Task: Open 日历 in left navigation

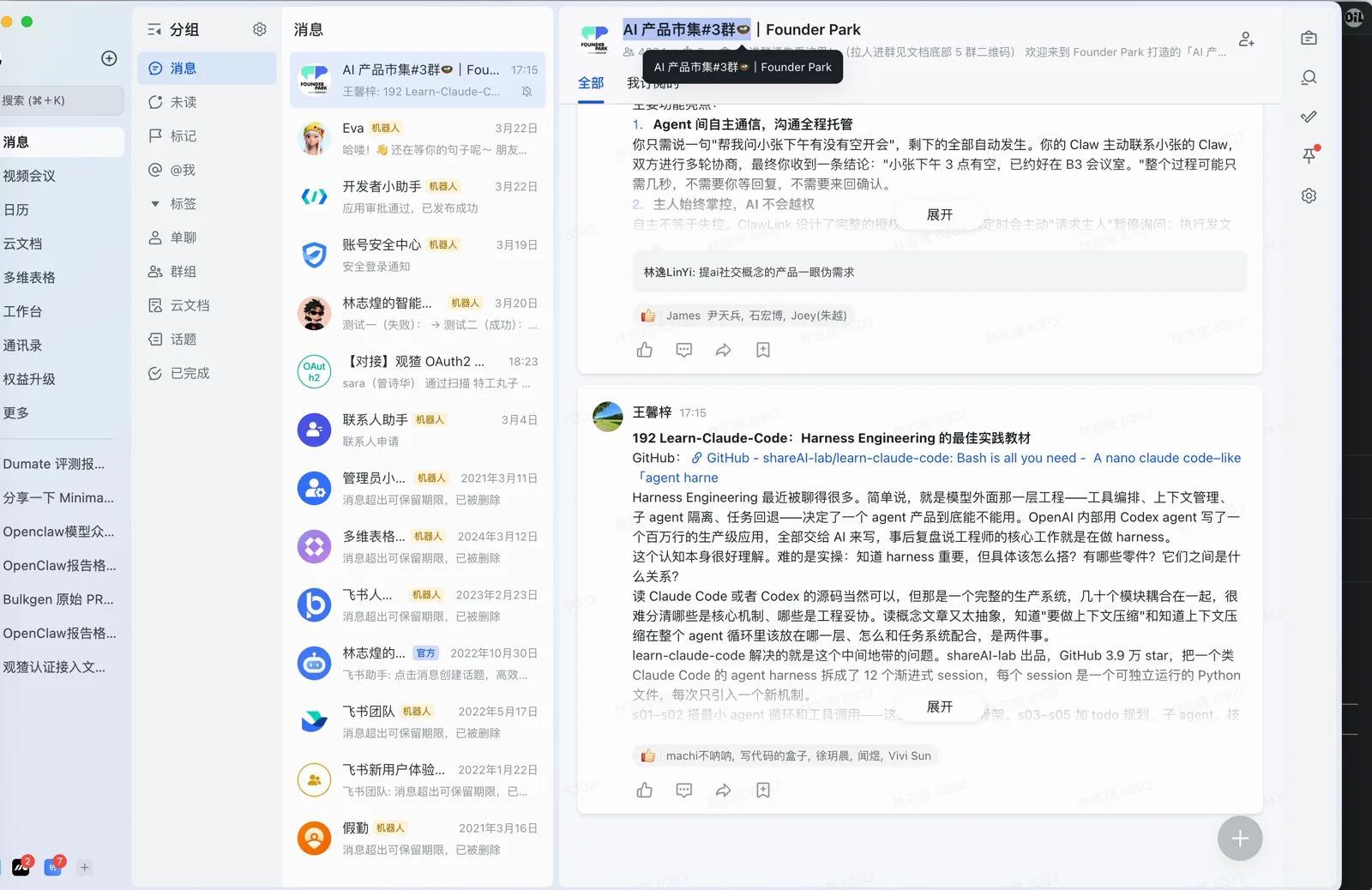Action: tap(60, 209)
